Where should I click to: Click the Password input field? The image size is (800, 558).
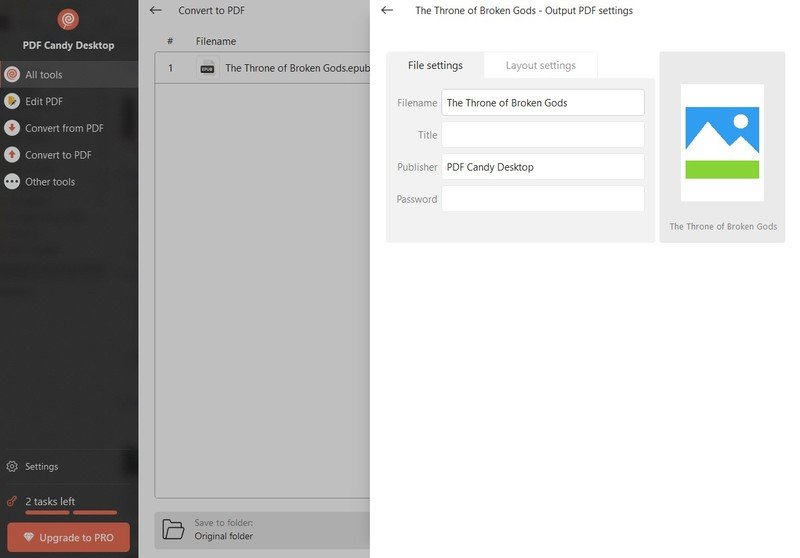pos(542,199)
